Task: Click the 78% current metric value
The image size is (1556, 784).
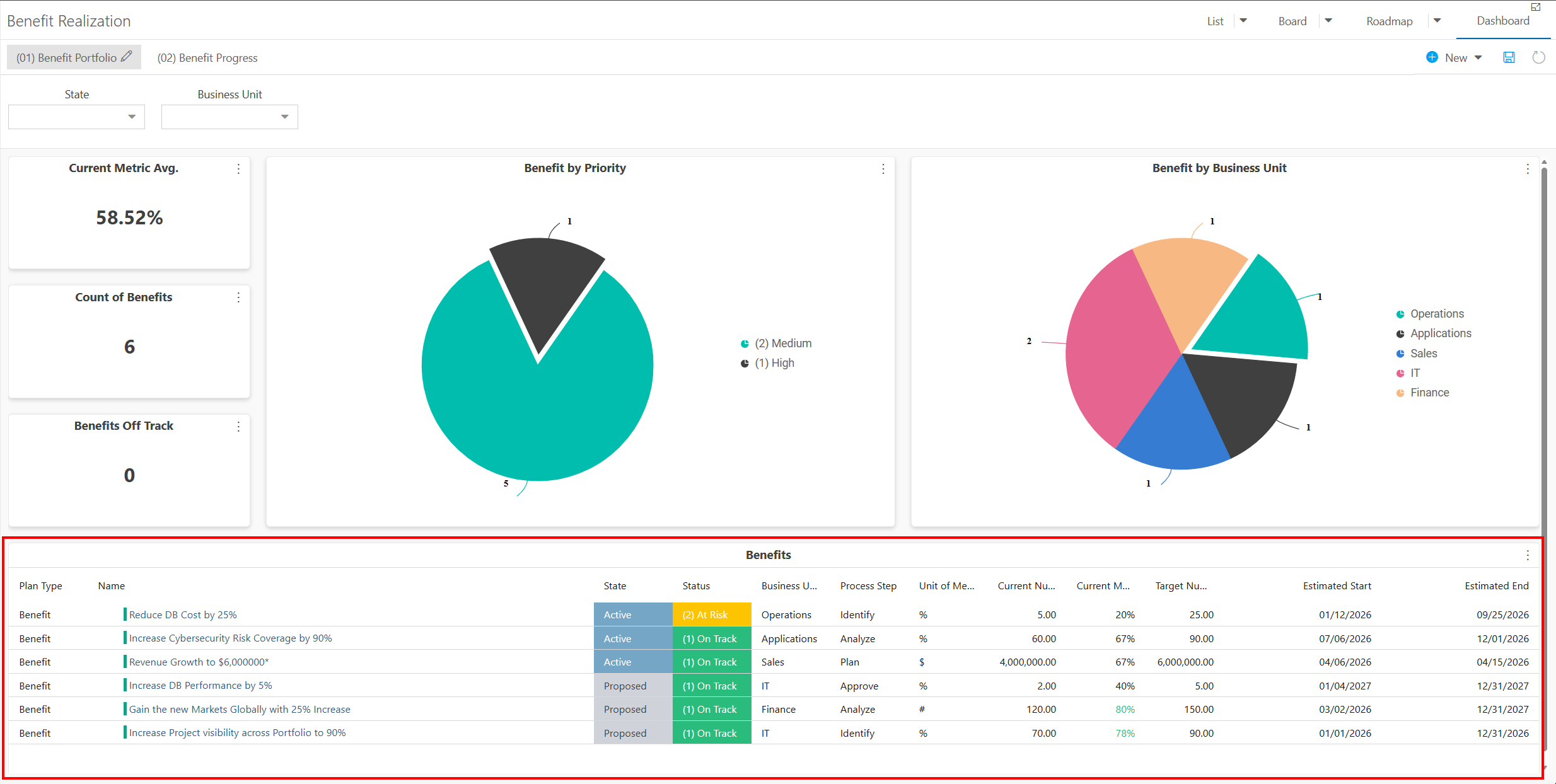Action: pos(1125,734)
